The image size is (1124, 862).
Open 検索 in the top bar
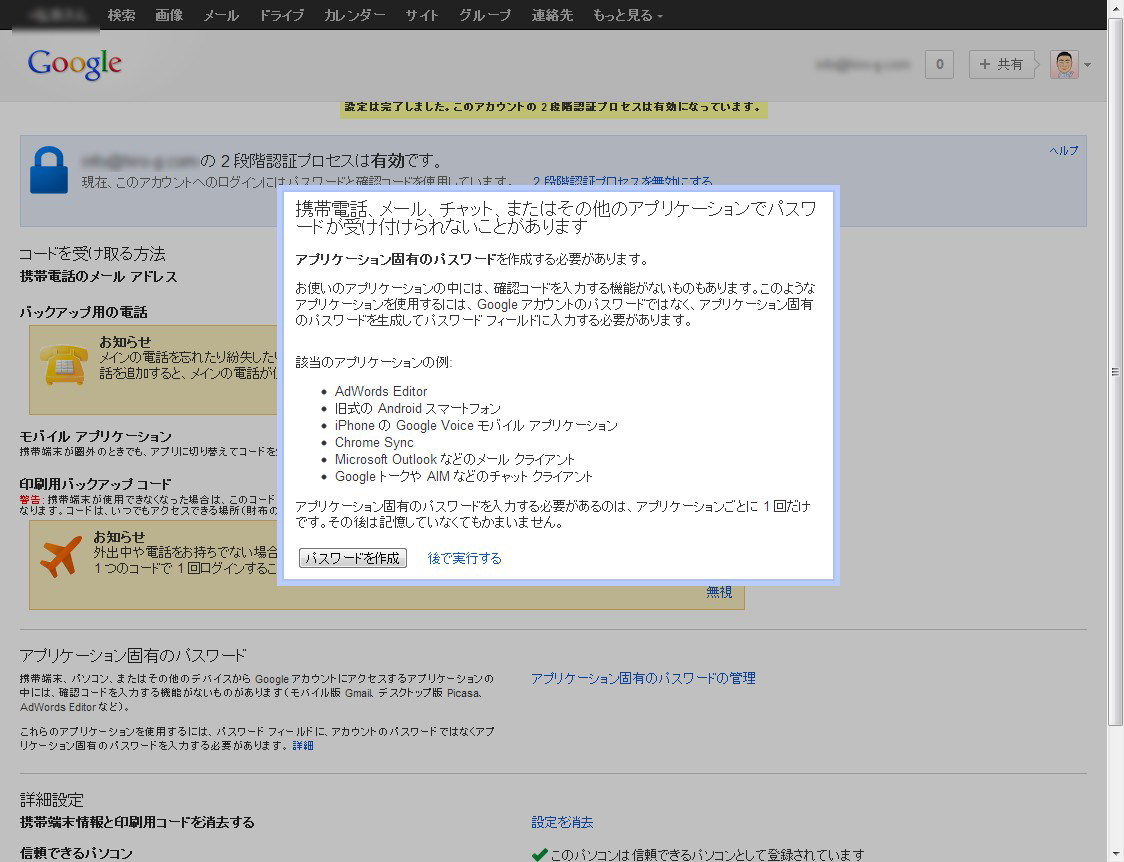pyautogui.click(x=121, y=15)
